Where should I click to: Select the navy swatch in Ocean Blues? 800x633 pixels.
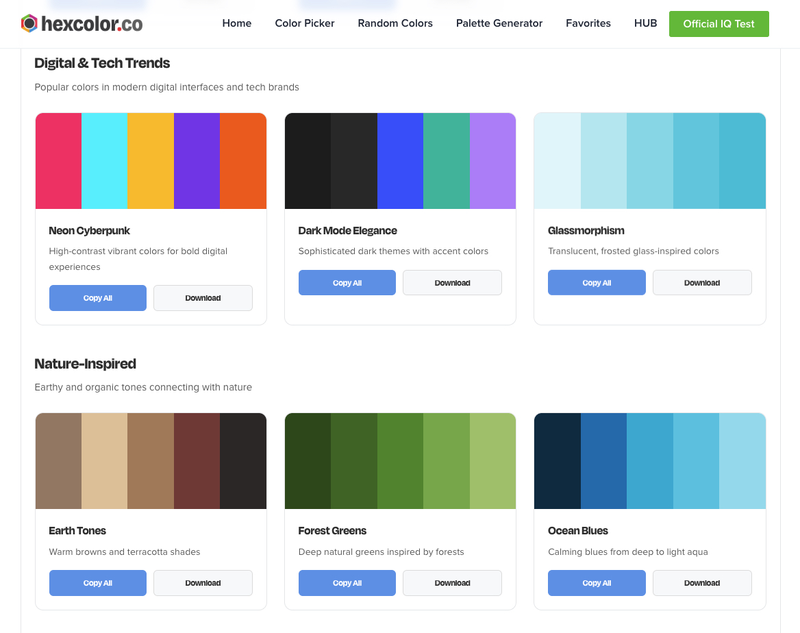click(557, 461)
